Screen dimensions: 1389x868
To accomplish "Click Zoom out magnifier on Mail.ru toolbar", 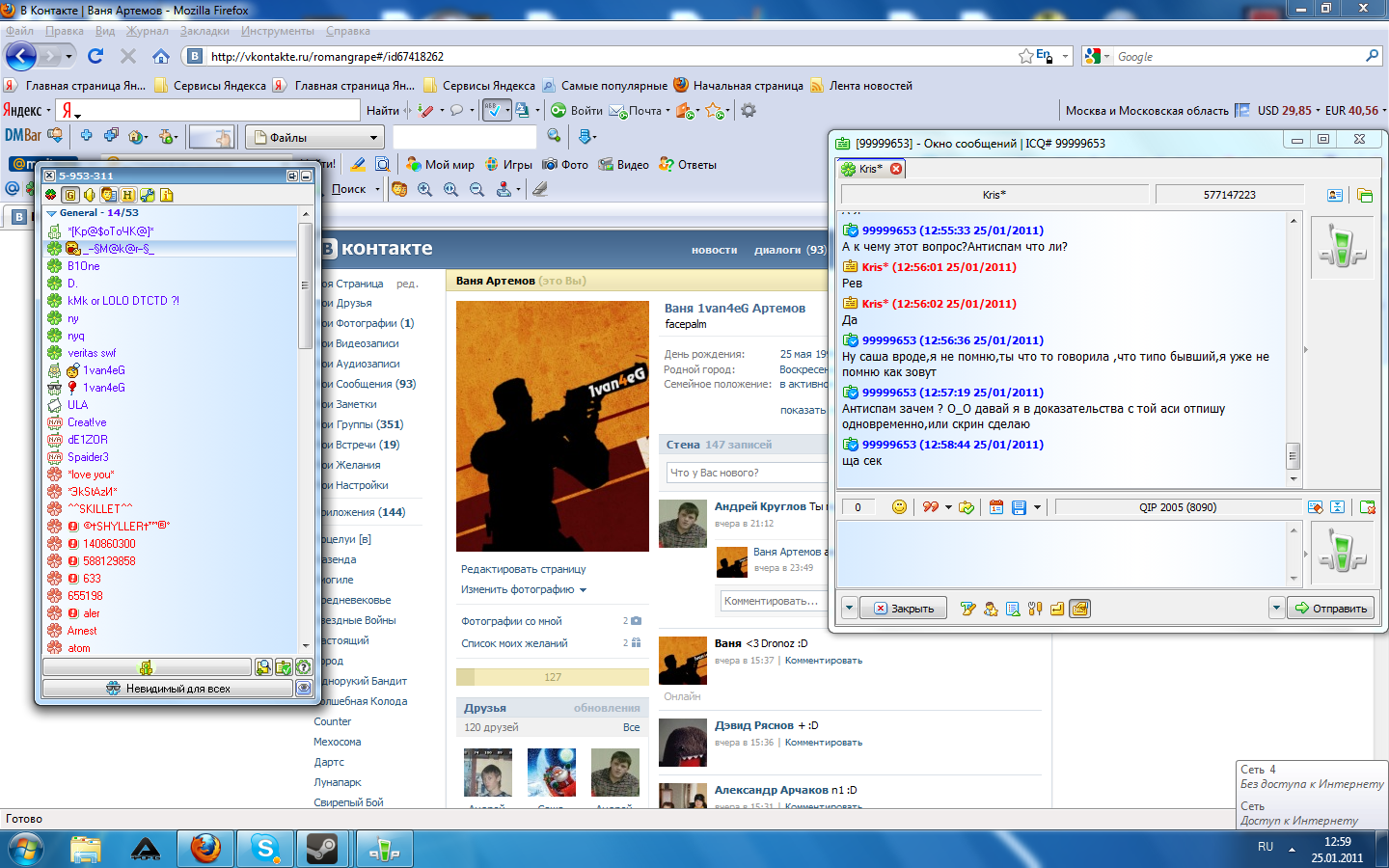I will click(477, 190).
